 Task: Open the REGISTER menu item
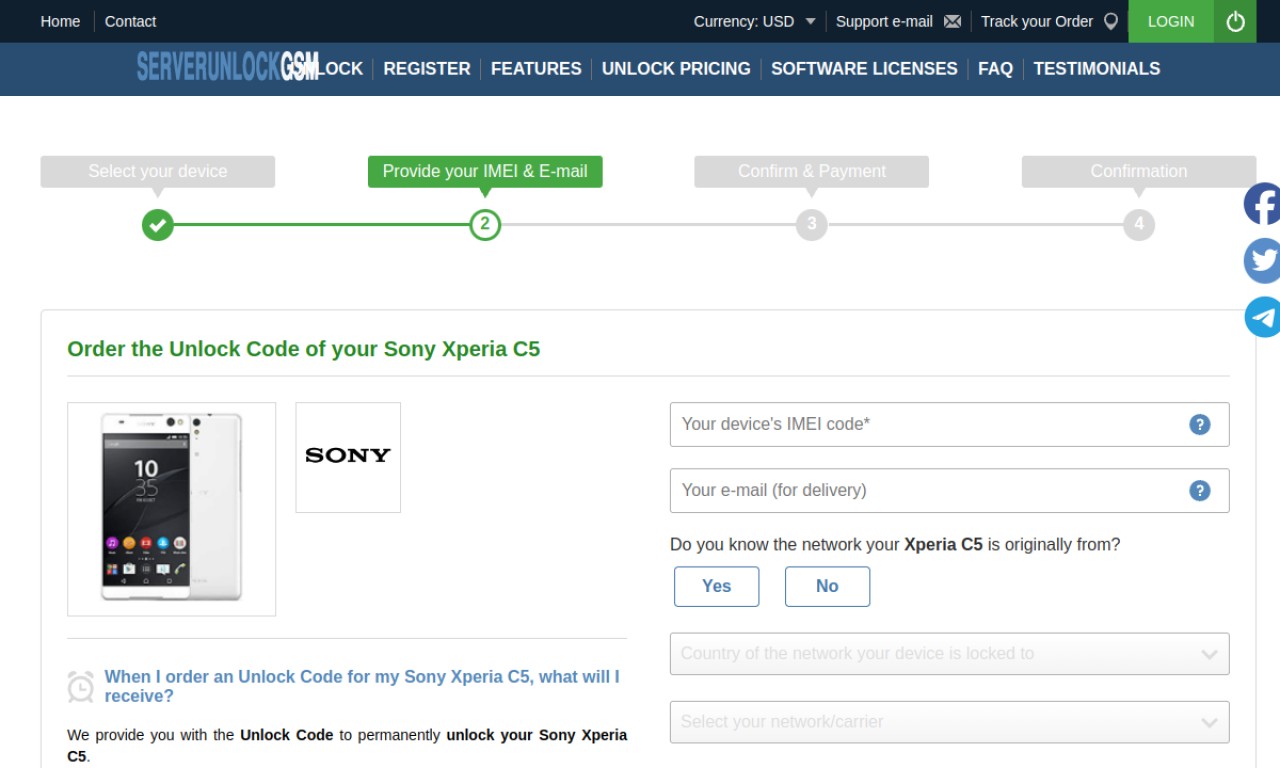point(427,68)
